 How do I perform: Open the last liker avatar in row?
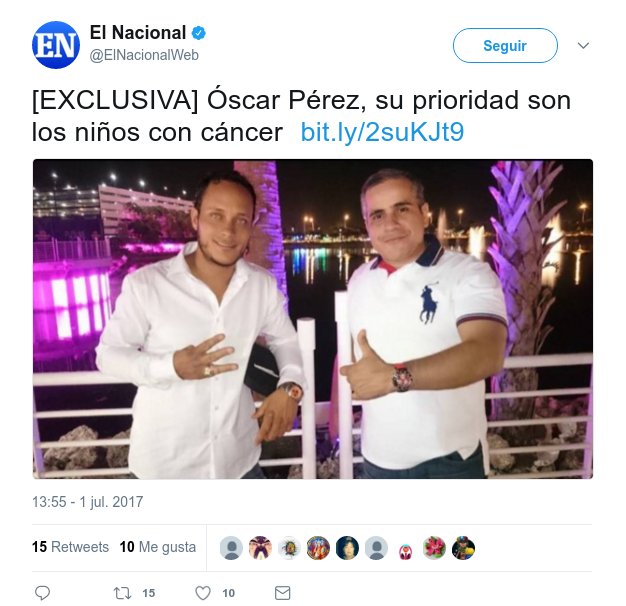[464, 548]
